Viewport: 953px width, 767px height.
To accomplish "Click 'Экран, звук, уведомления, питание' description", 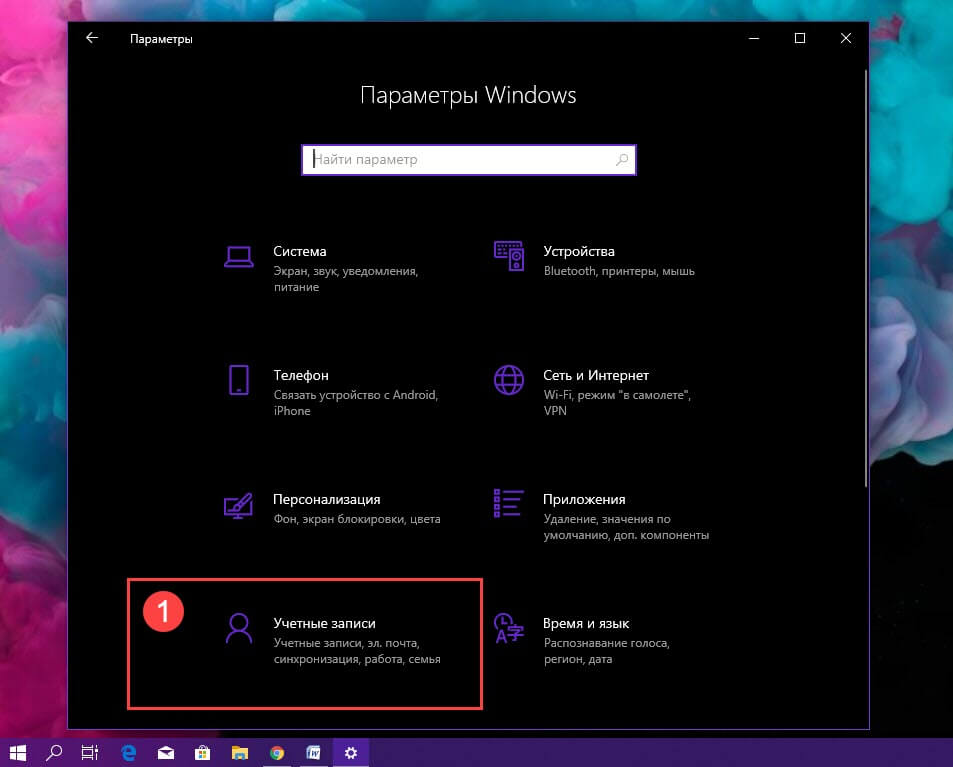I will tap(345, 279).
